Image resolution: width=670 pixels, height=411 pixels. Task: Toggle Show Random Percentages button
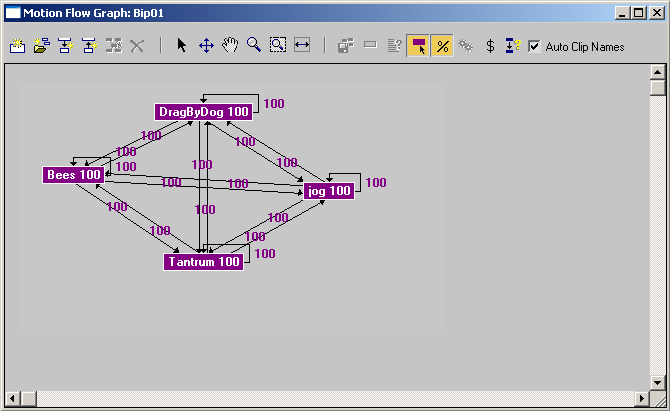pyautogui.click(x=442, y=46)
